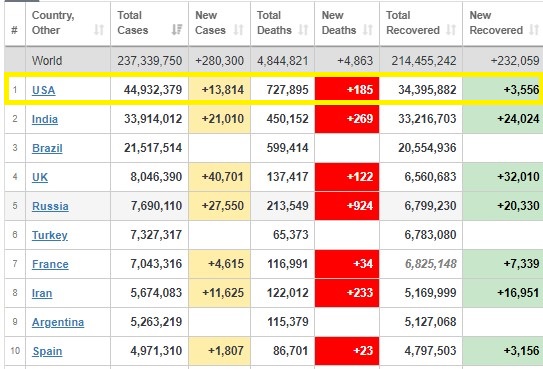
Task: Visit the Russia link
Action: [50, 206]
